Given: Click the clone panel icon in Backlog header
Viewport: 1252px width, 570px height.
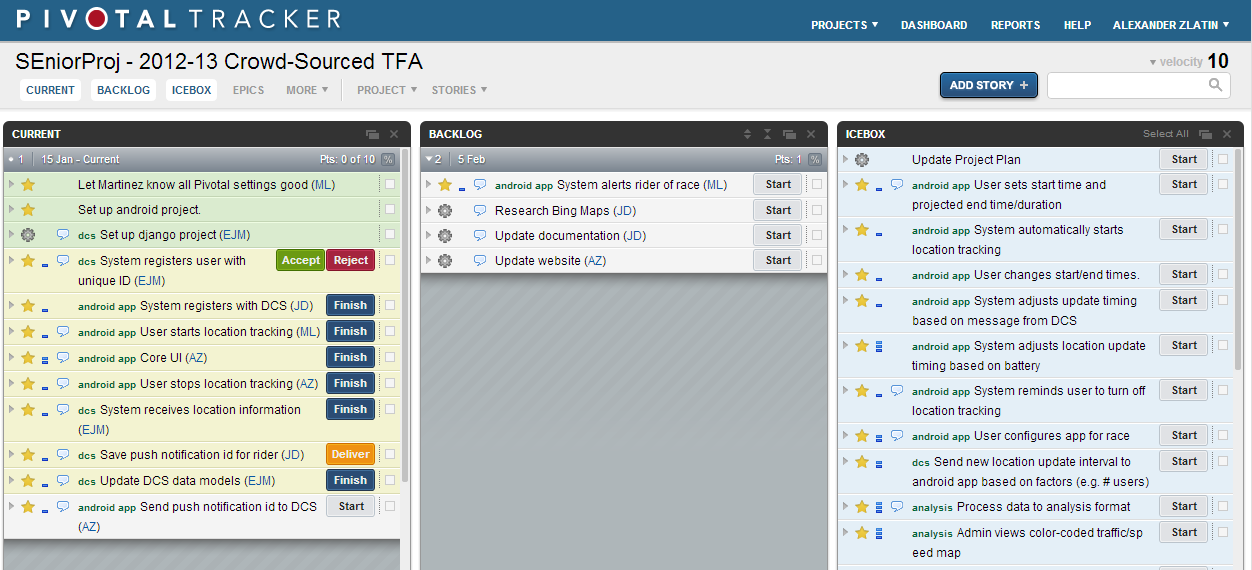Looking at the screenshot, I should (789, 134).
